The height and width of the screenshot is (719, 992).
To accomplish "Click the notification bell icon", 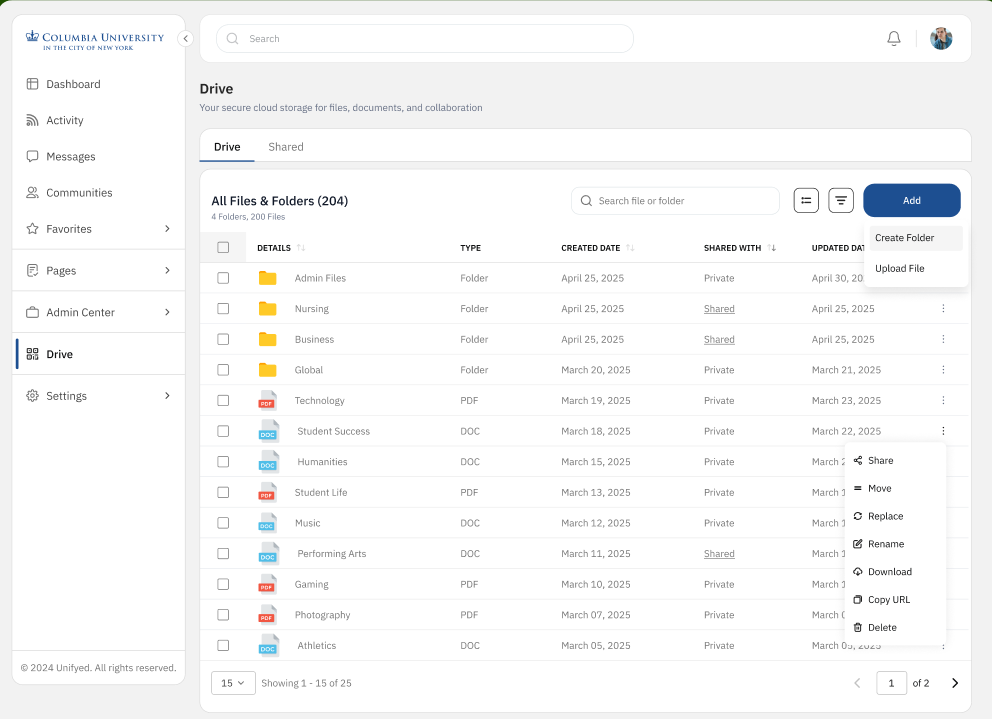I will 894,39.
